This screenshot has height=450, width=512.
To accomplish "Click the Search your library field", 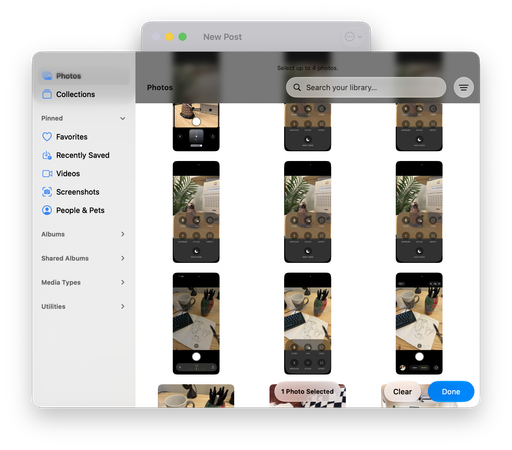I will click(x=366, y=87).
